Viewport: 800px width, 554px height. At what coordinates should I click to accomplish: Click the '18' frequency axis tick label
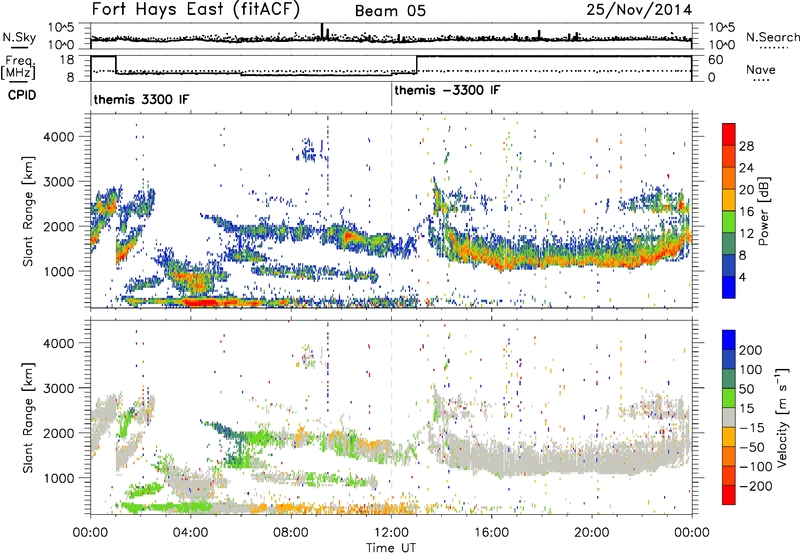[x=67, y=59]
